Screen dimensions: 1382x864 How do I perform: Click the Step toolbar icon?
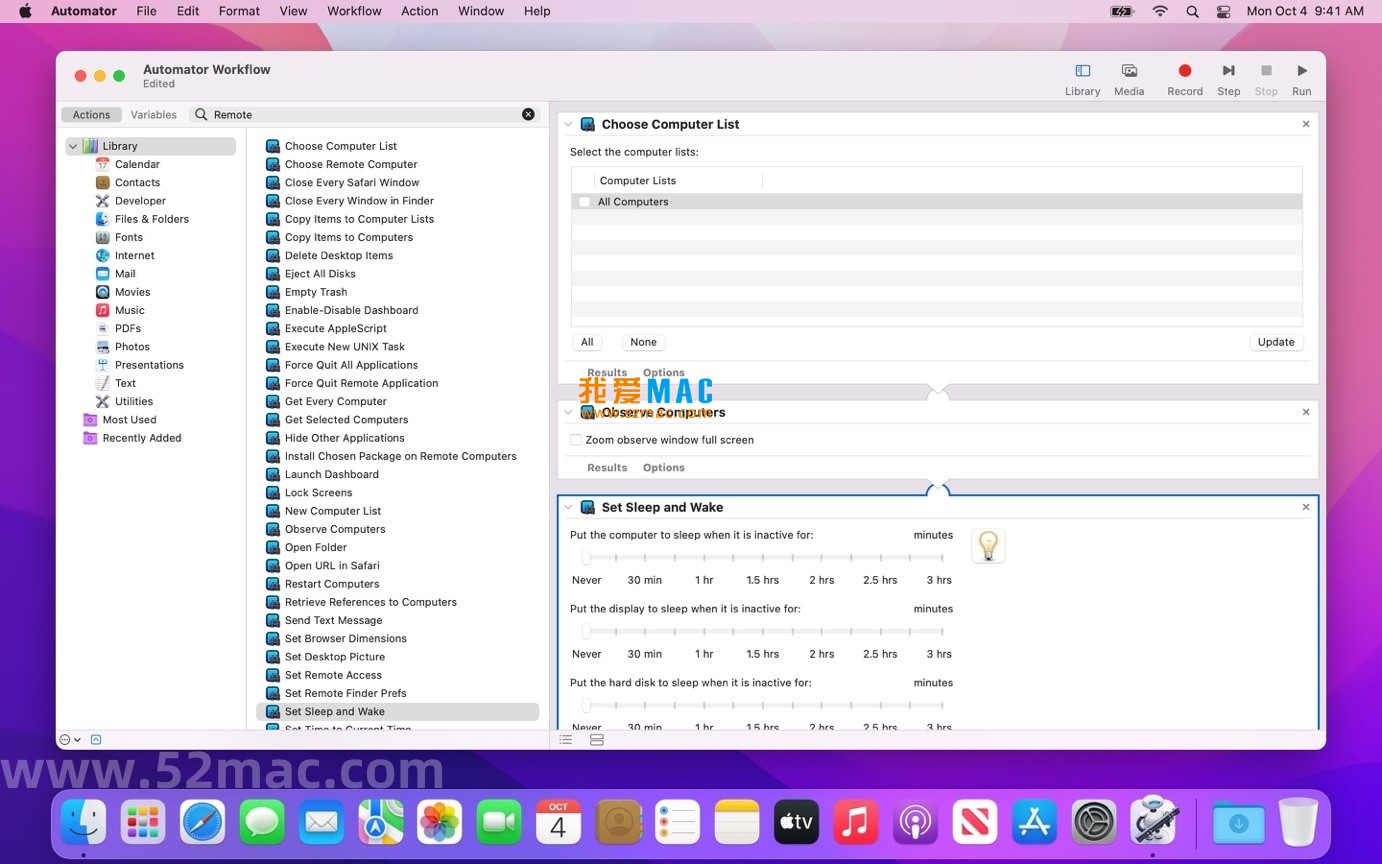point(1228,71)
